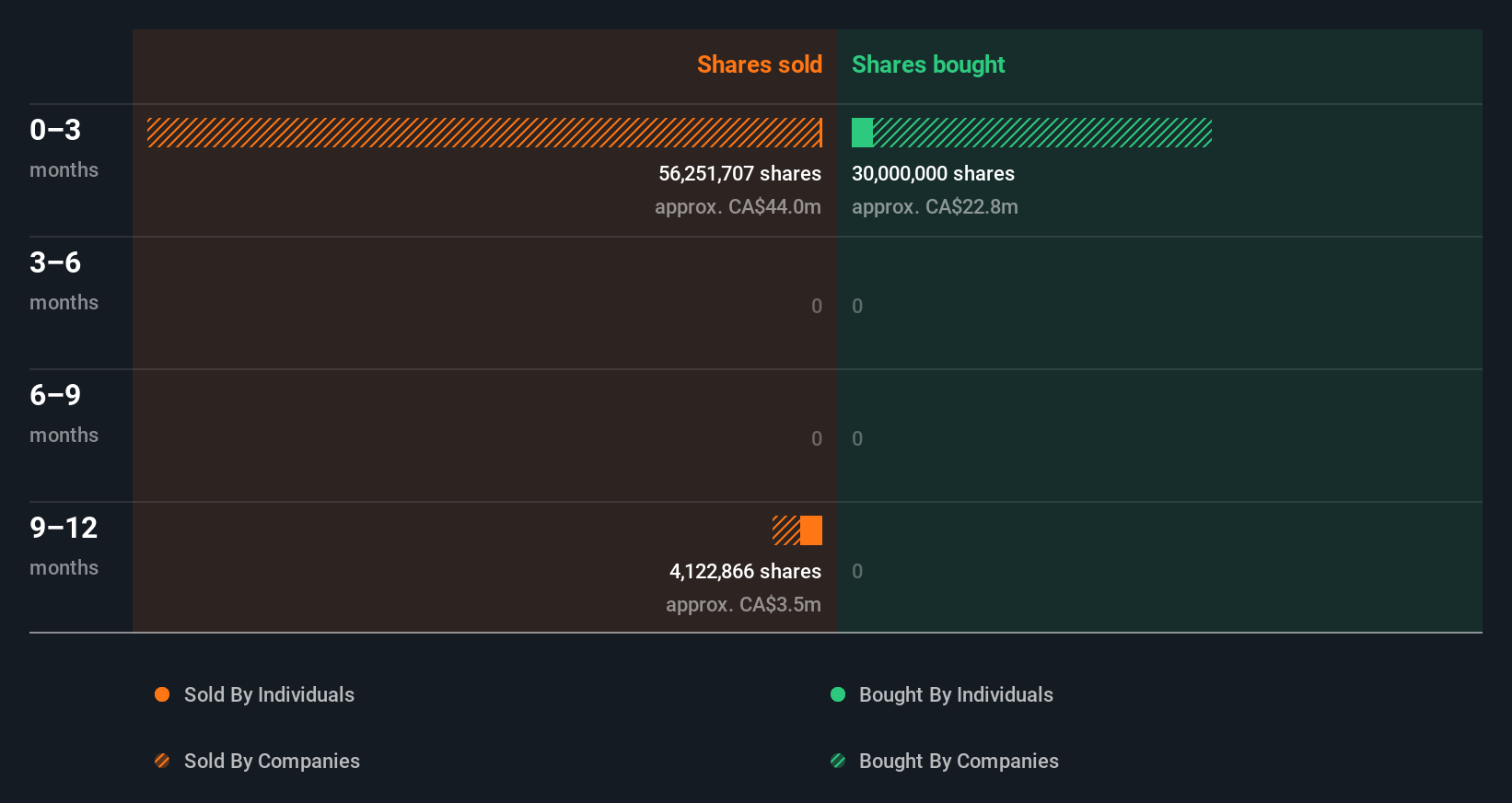This screenshot has width=1512, height=803.
Task: Click the 56,251,707 shares value
Action: coord(739,174)
